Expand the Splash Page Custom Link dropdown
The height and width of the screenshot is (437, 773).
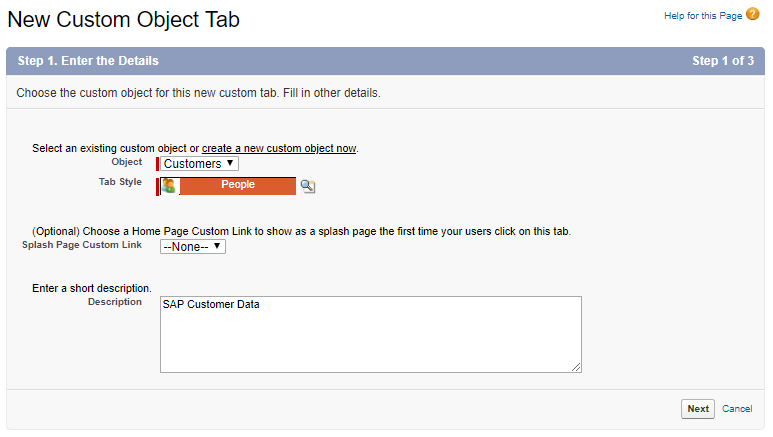[x=193, y=247]
